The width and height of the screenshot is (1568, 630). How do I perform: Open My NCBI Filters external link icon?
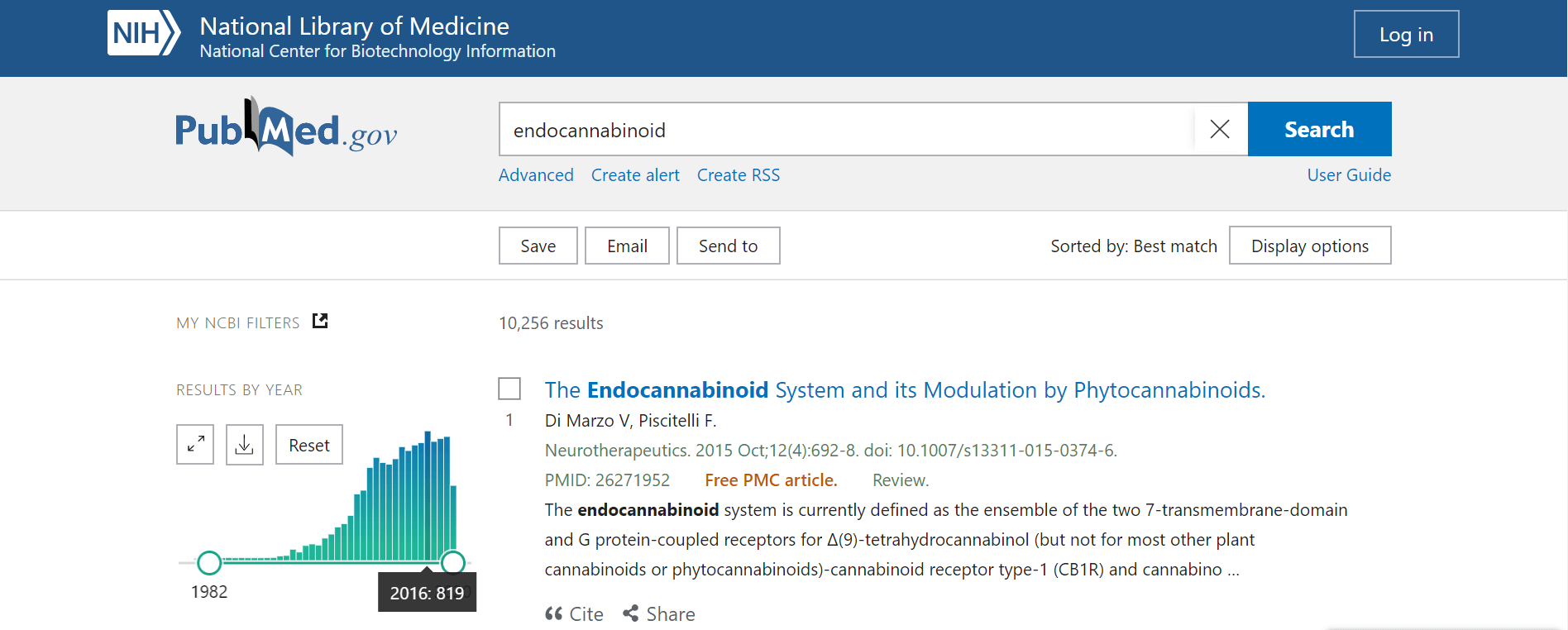click(x=320, y=321)
